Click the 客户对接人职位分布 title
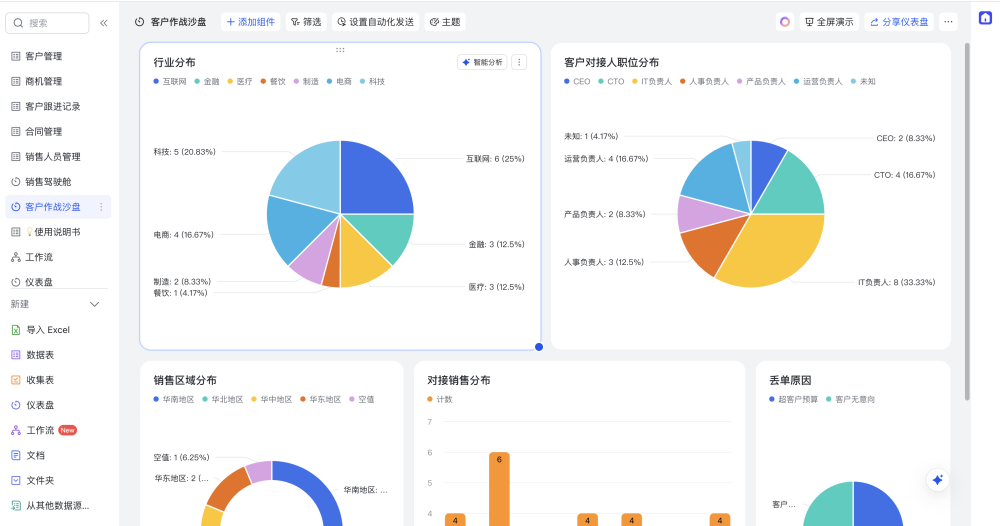This screenshot has height=526, width=1000. [x=612, y=62]
